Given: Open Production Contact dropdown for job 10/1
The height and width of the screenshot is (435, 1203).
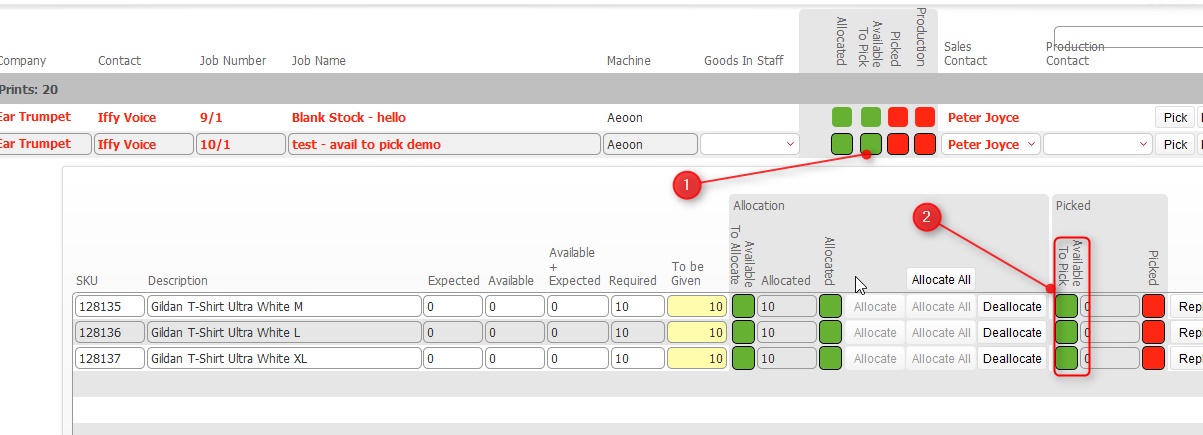Looking at the screenshot, I should click(x=1096, y=144).
